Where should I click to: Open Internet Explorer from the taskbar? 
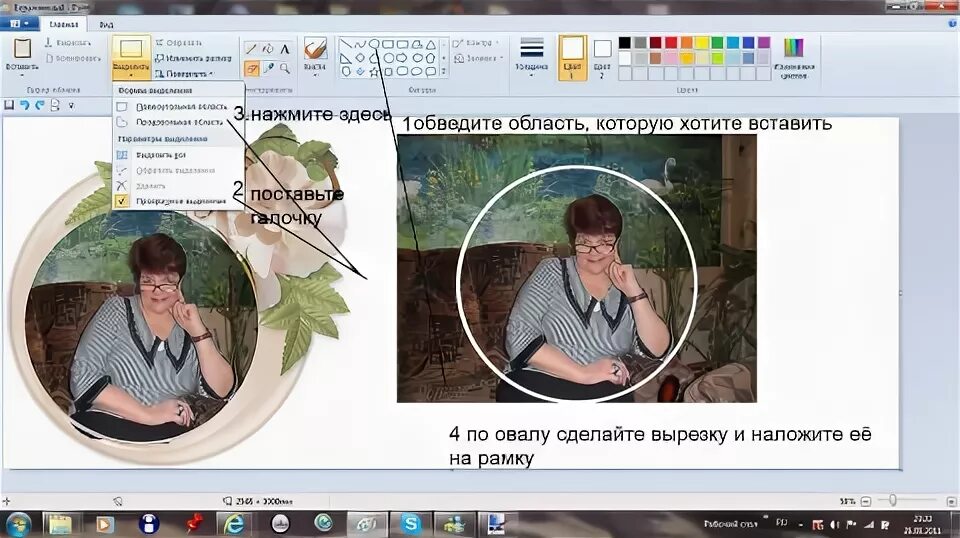tap(234, 524)
